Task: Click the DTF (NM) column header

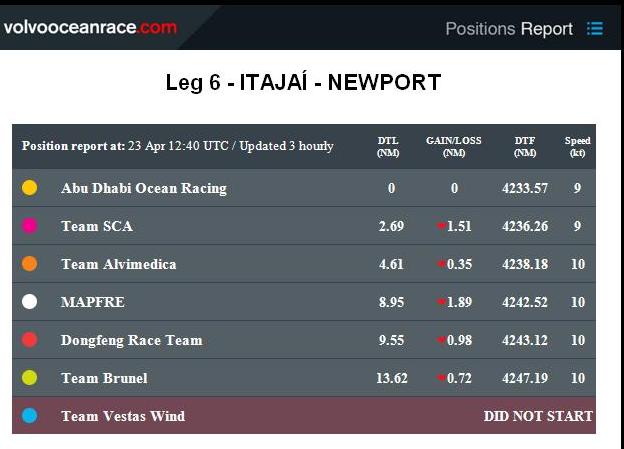Action: pos(525,146)
